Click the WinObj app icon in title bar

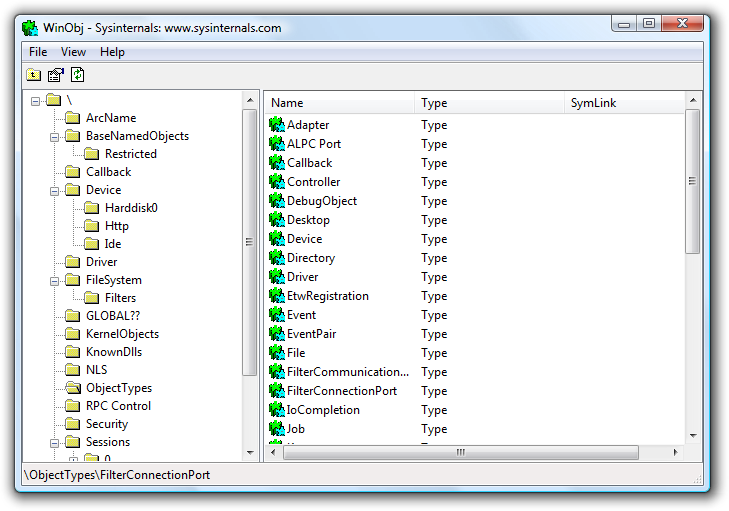(x=30, y=28)
